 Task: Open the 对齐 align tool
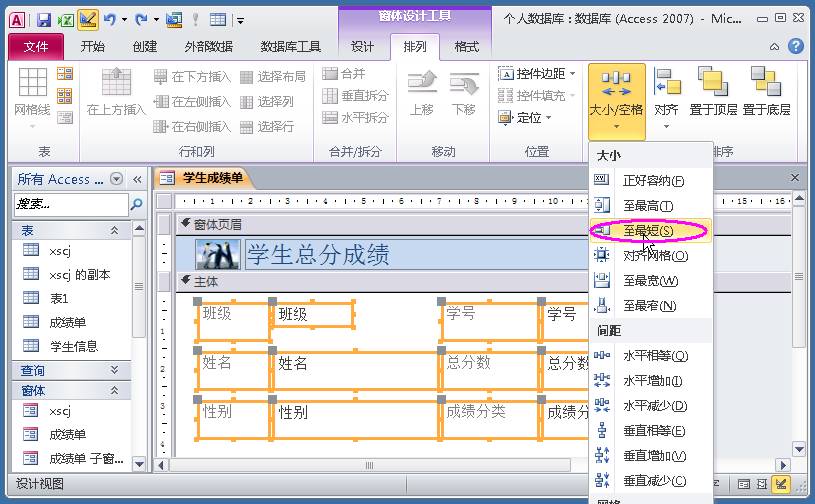666,98
